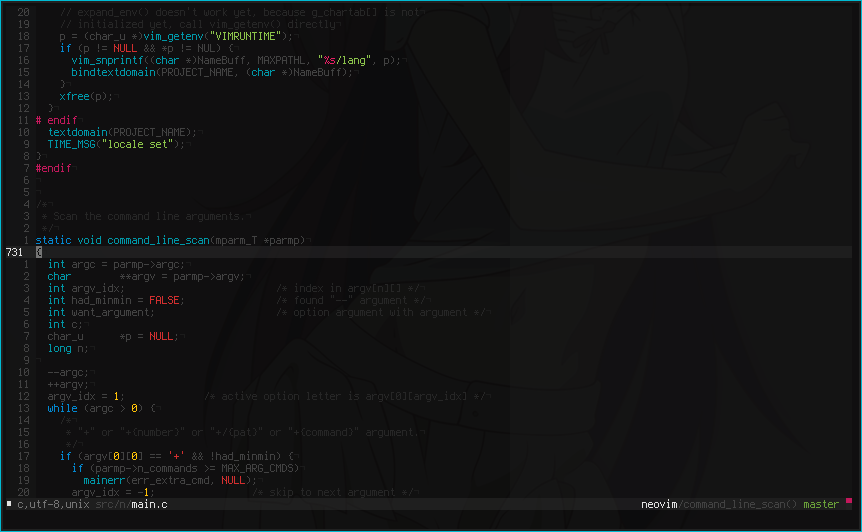Click 'int had_minmin = FALSE;' declaration

tap(116, 300)
